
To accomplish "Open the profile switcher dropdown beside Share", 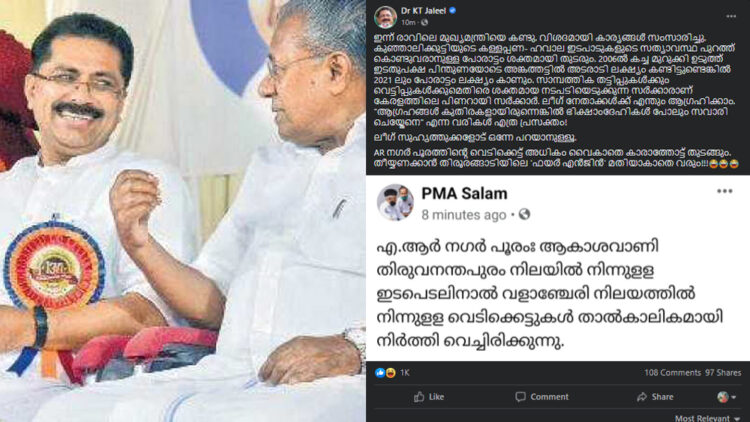I will click(726, 397).
